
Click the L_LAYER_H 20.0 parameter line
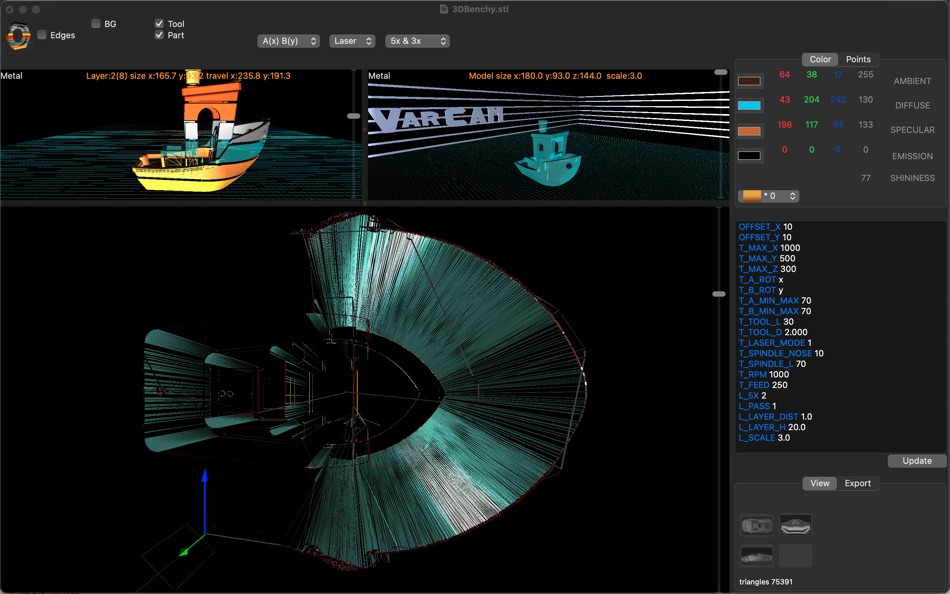[772, 427]
